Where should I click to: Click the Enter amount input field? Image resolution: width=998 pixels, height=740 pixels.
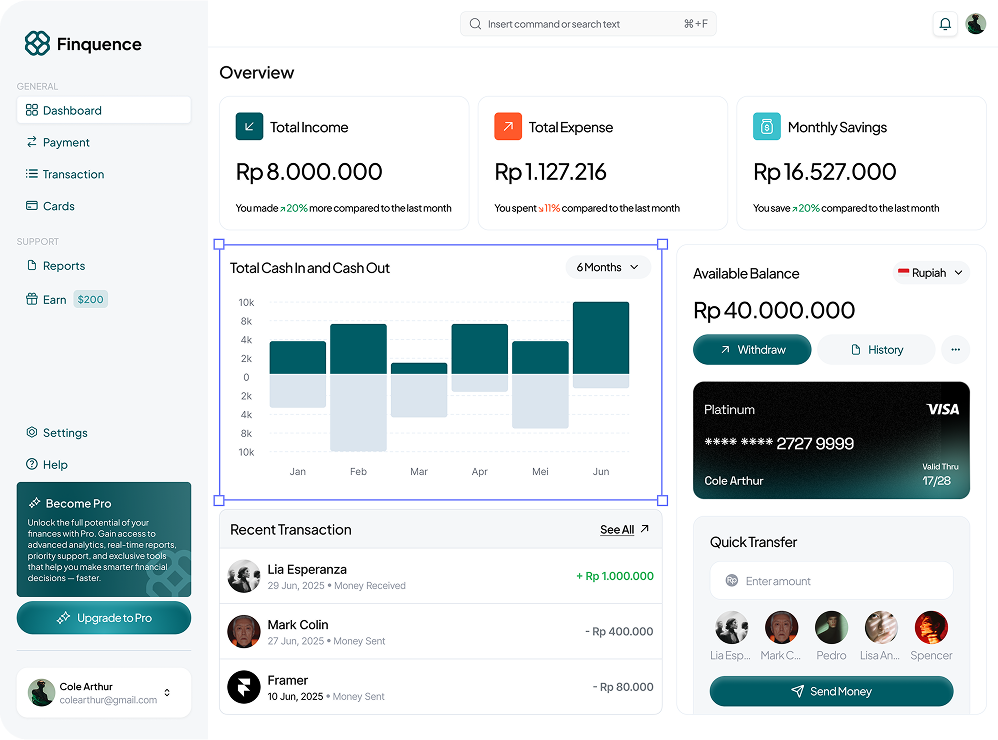tap(831, 581)
